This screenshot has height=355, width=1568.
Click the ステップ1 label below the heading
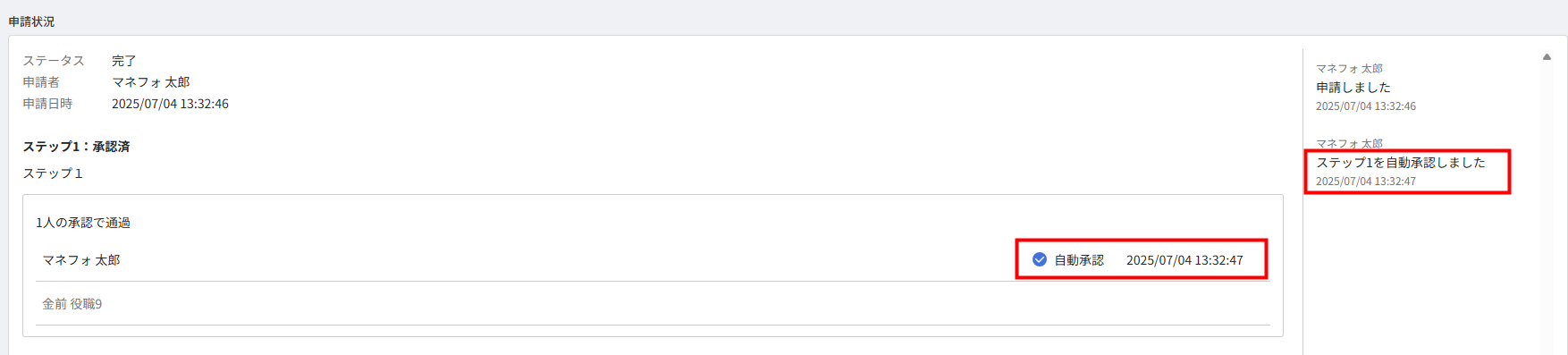pyautogui.click(x=53, y=173)
